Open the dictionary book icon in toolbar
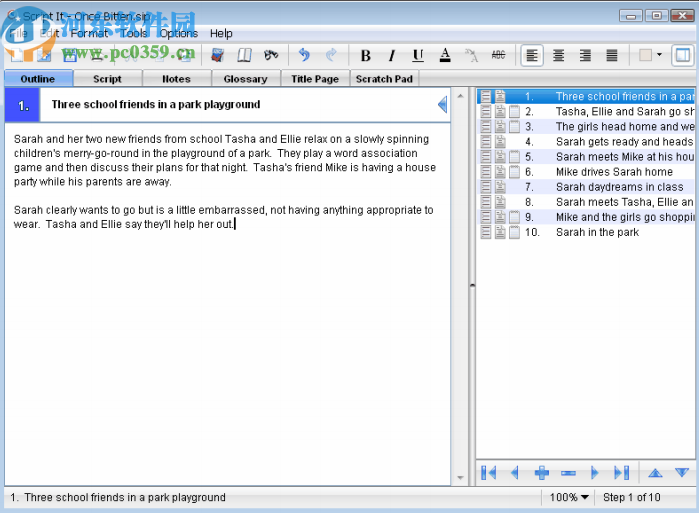699x513 pixels. 217,55
